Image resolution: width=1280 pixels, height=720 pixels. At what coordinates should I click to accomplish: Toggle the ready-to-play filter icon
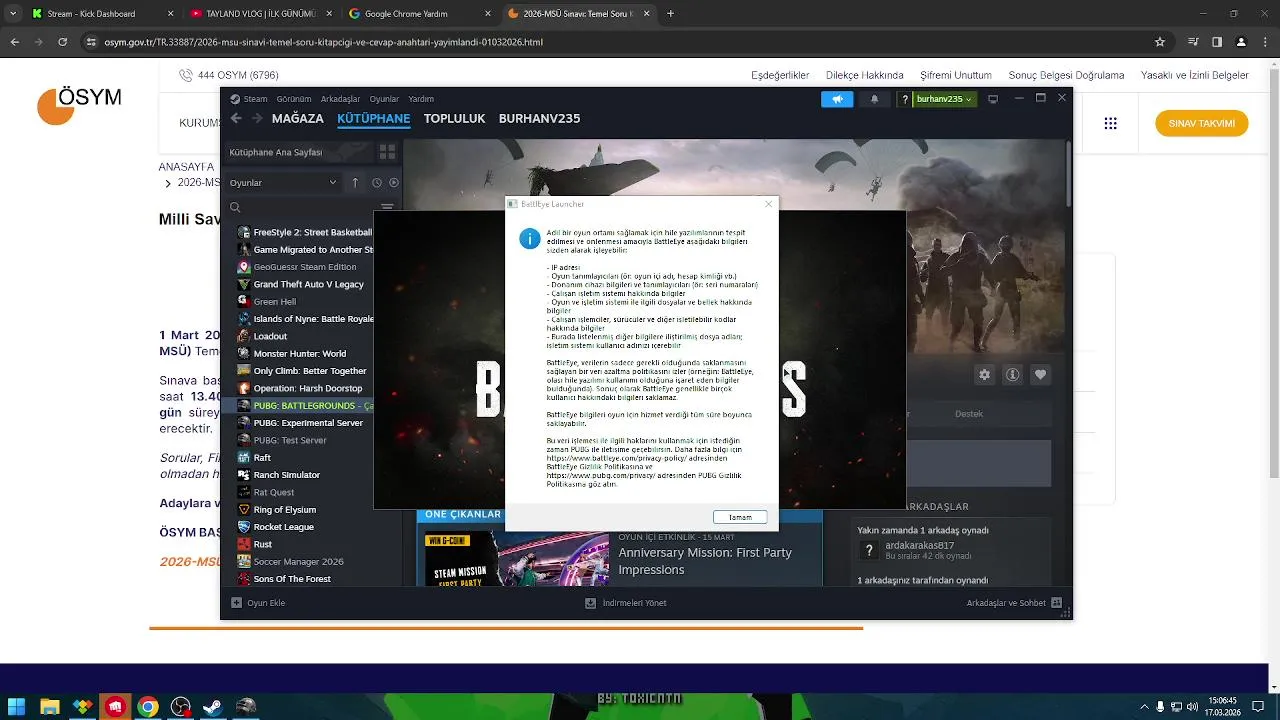point(394,183)
